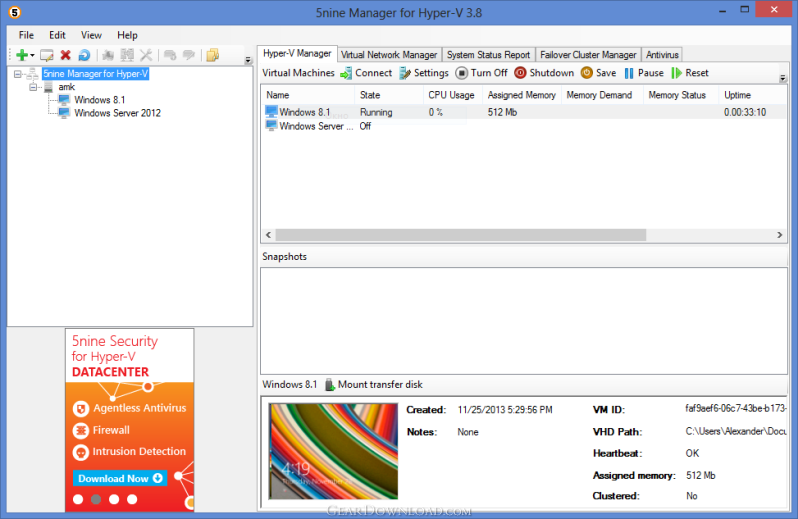Open the File menu

pos(26,35)
